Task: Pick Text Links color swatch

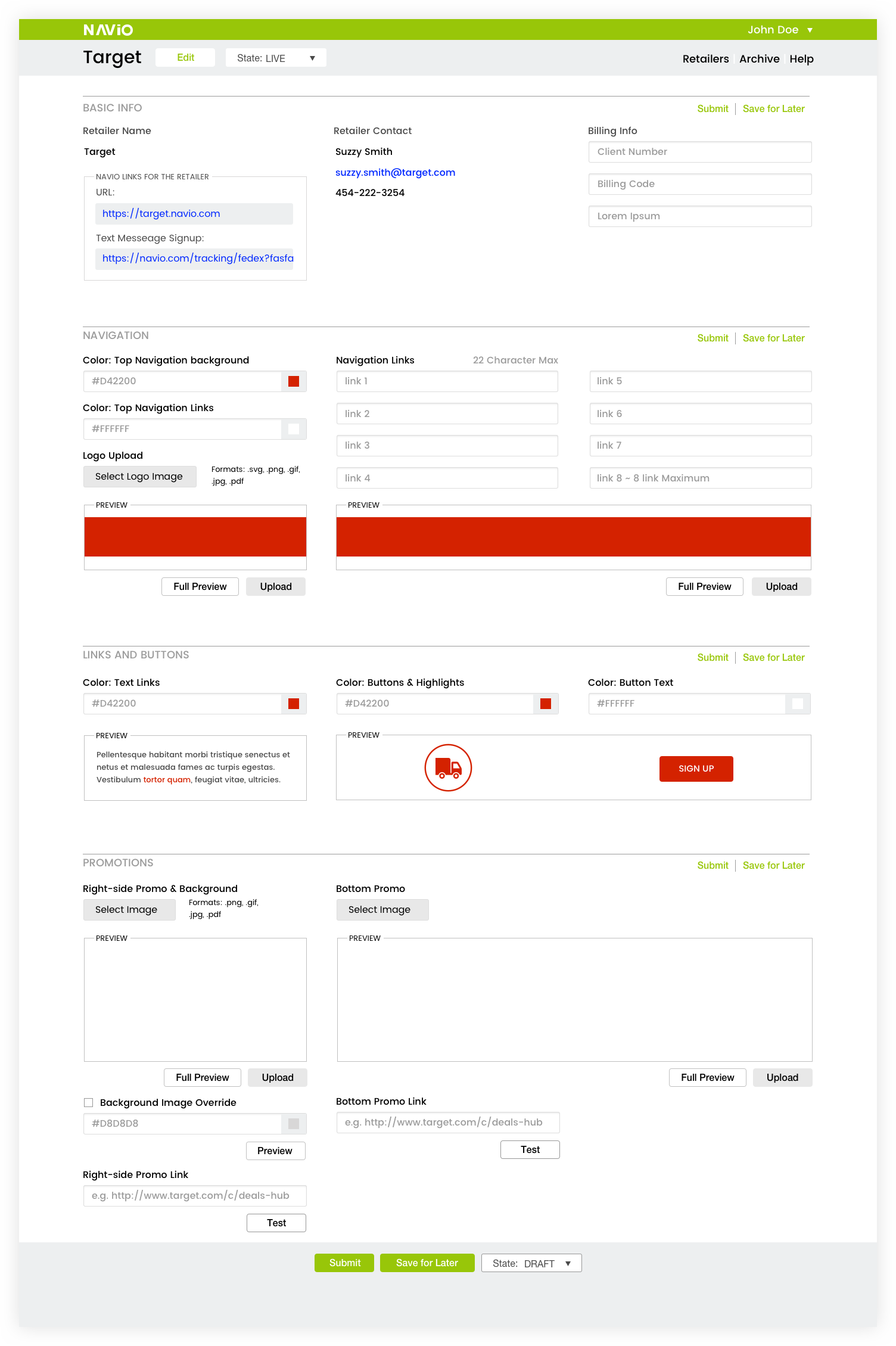Action: [x=294, y=704]
